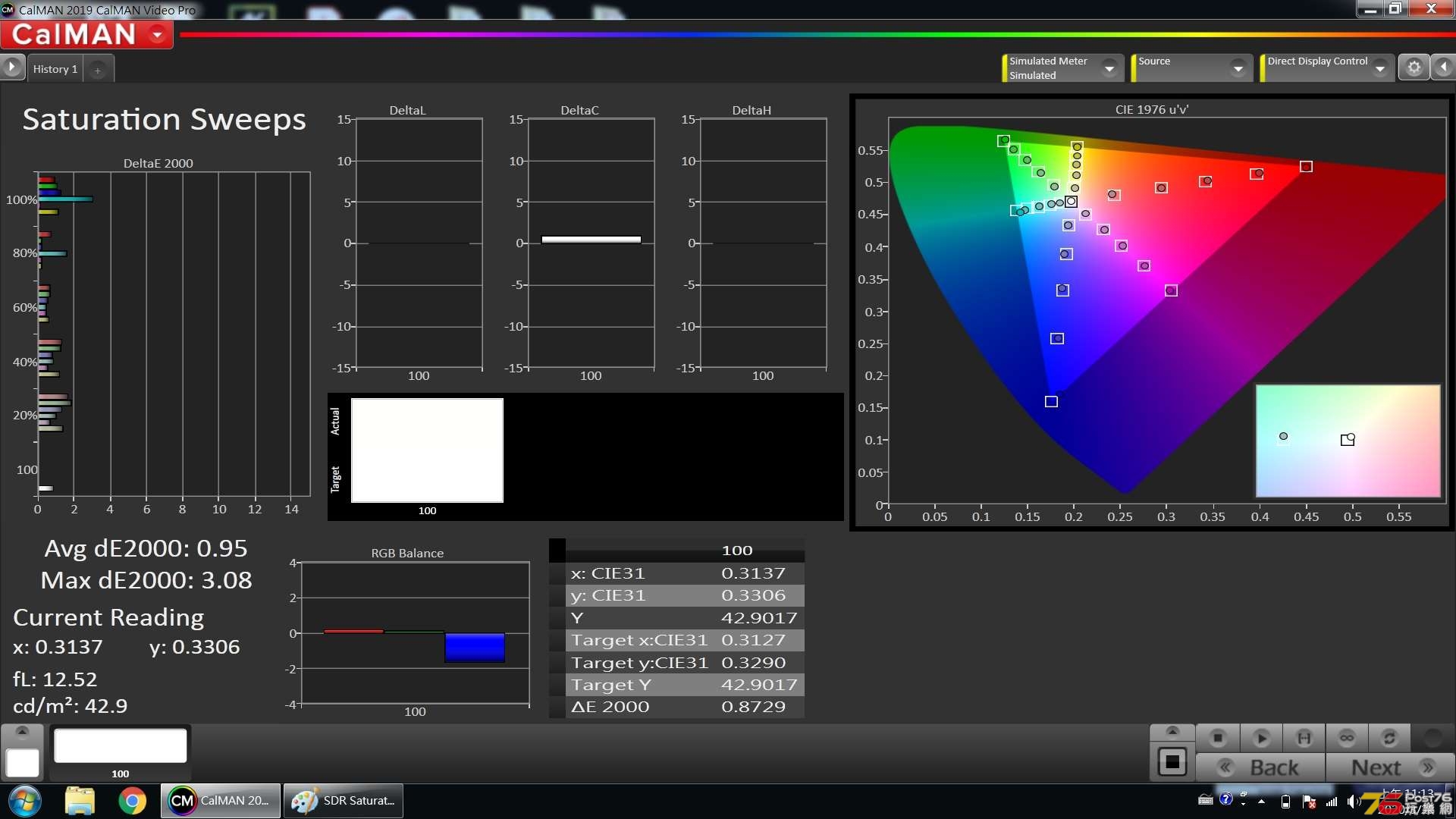Click the play arrow beside History tab
This screenshot has height=819, width=1456.
click(x=11, y=67)
